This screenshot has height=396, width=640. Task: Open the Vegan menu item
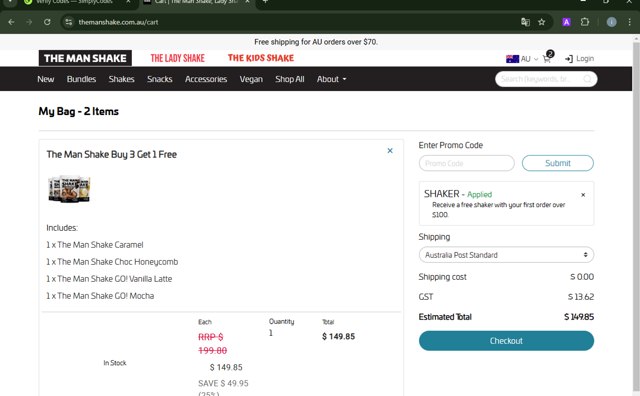tap(251, 79)
